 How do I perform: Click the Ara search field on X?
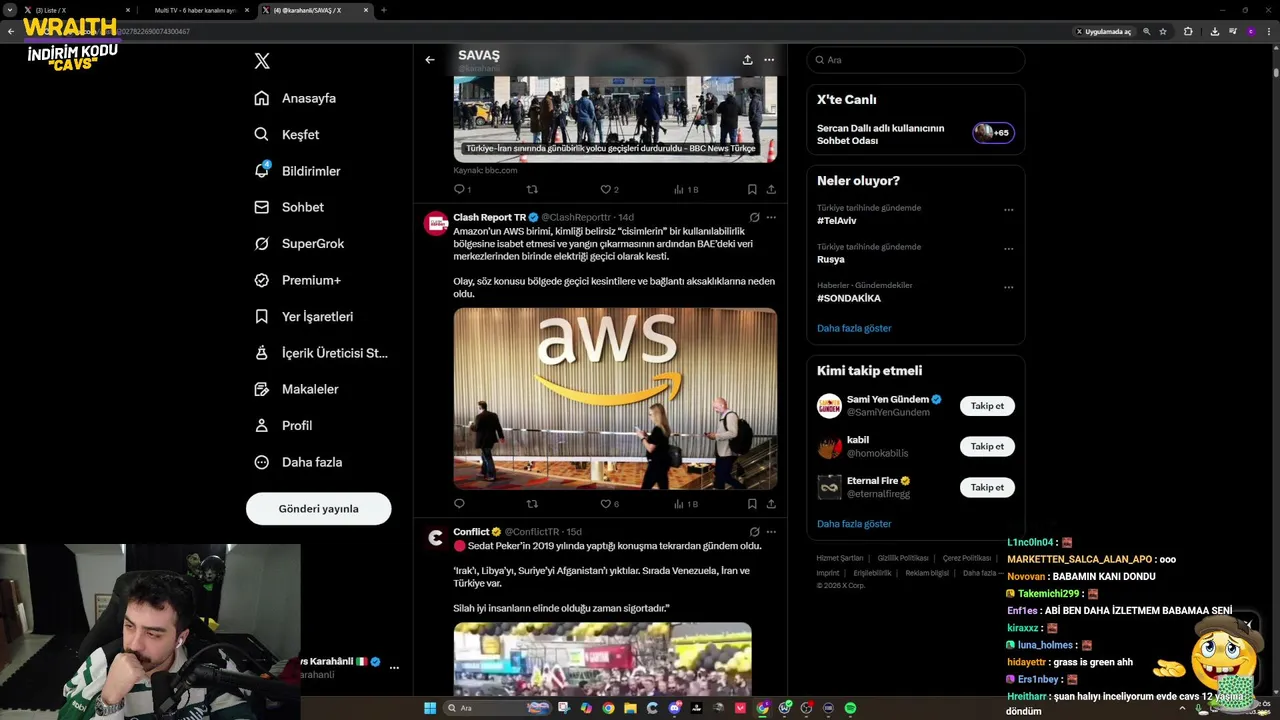(x=916, y=60)
